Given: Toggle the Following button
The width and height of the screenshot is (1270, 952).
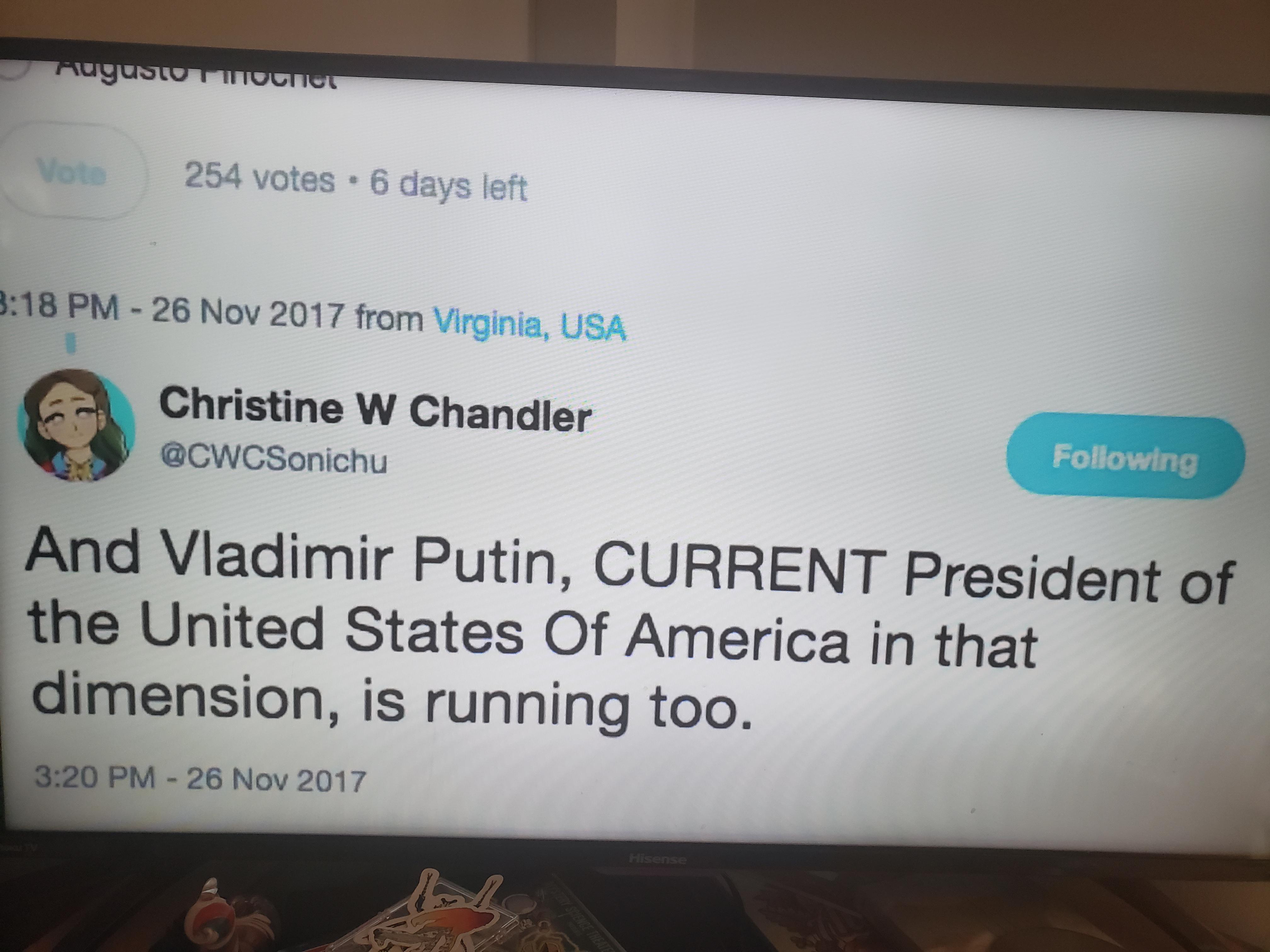Looking at the screenshot, I should pyautogui.click(x=1125, y=456).
